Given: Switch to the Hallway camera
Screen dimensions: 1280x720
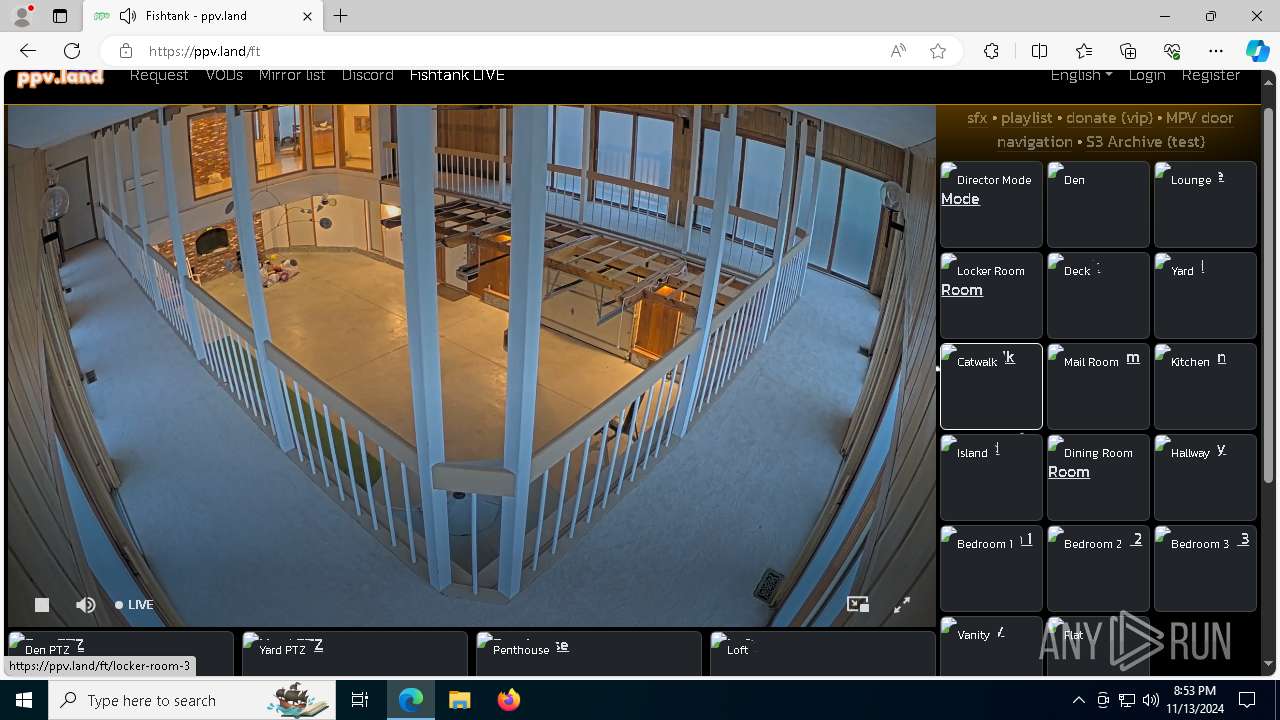Looking at the screenshot, I should [1205, 477].
